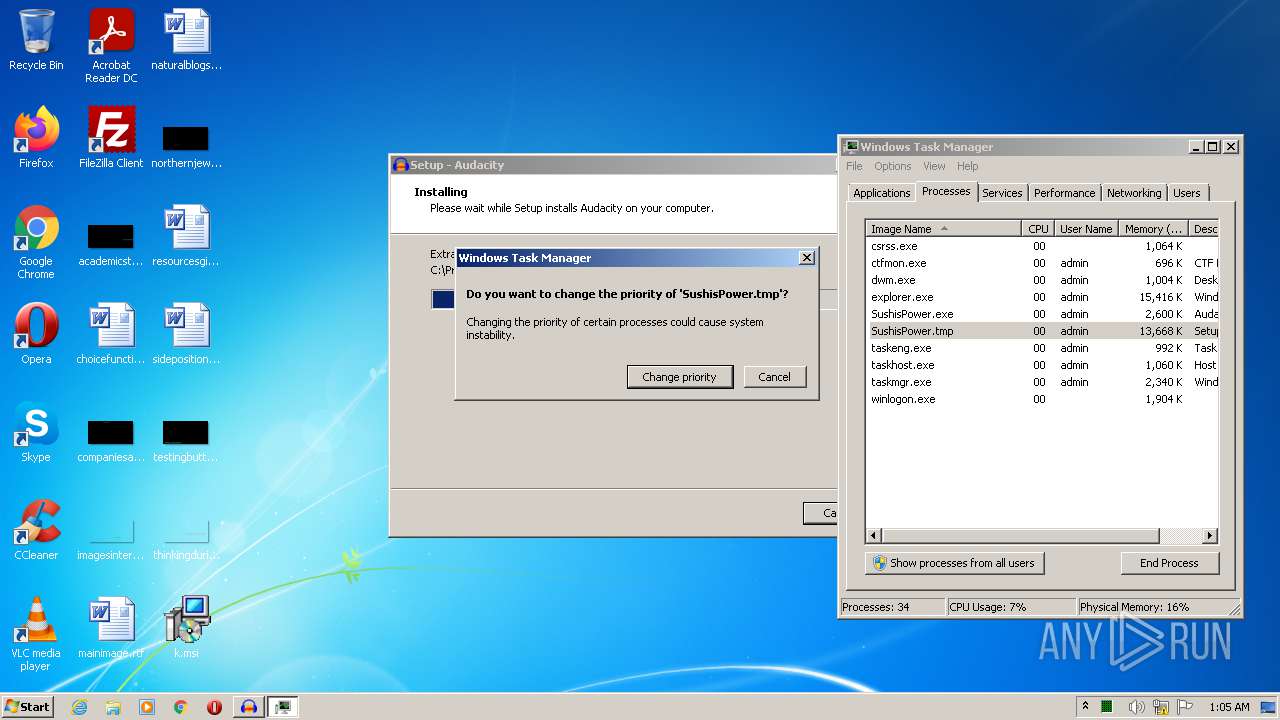
Task: Switch to the Applications tab
Action: (881, 193)
